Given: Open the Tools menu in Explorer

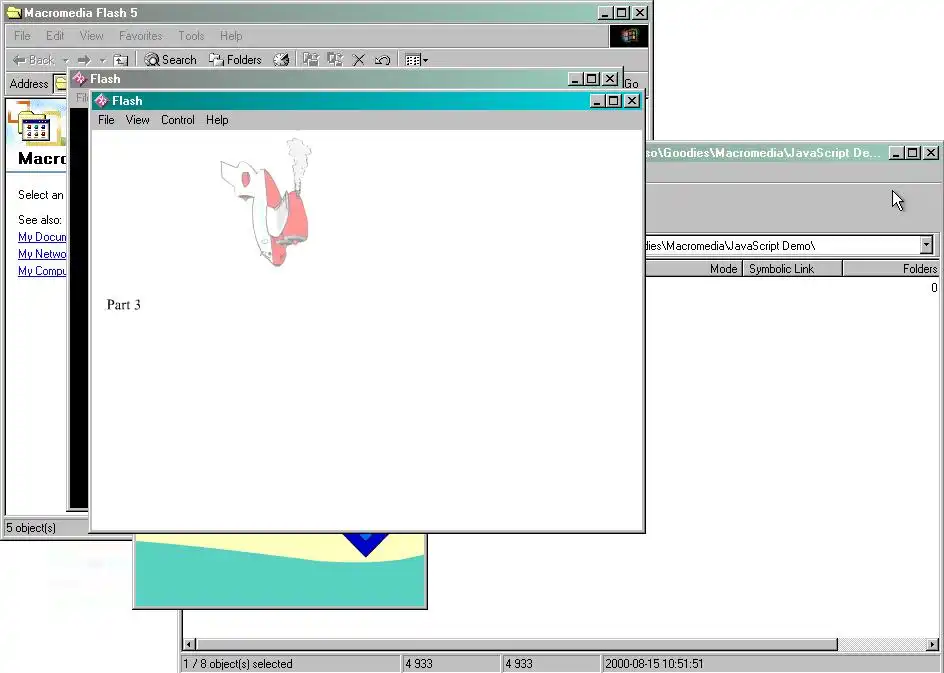Looking at the screenshot, I should [x=191, y=36].
